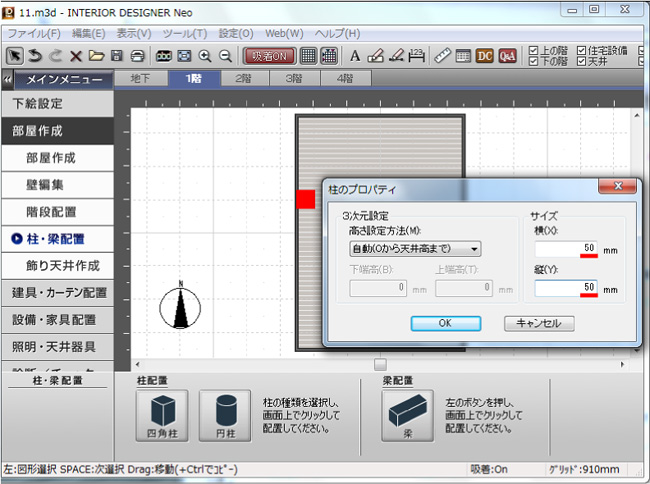Click the undo arrow in the toolbar

click(35, 56)
